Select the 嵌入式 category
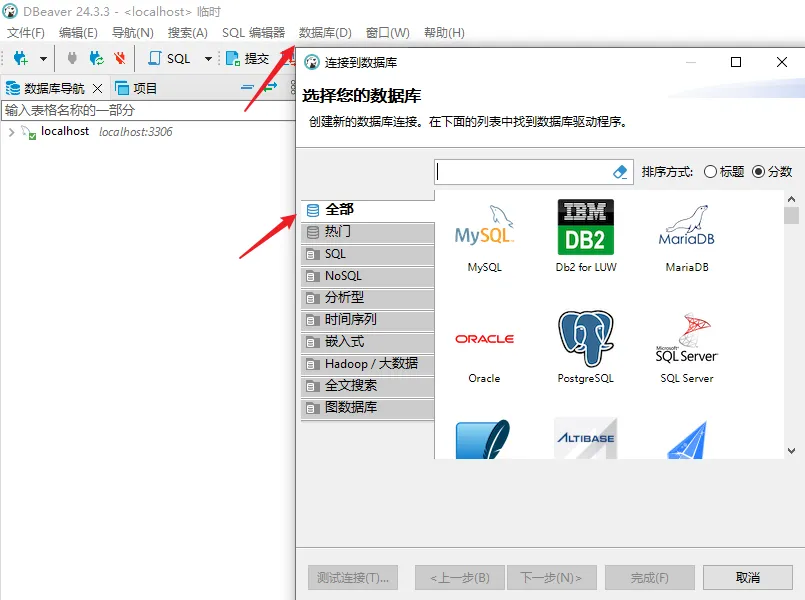Viewport: 805px width, 600px height. (368, 342)
